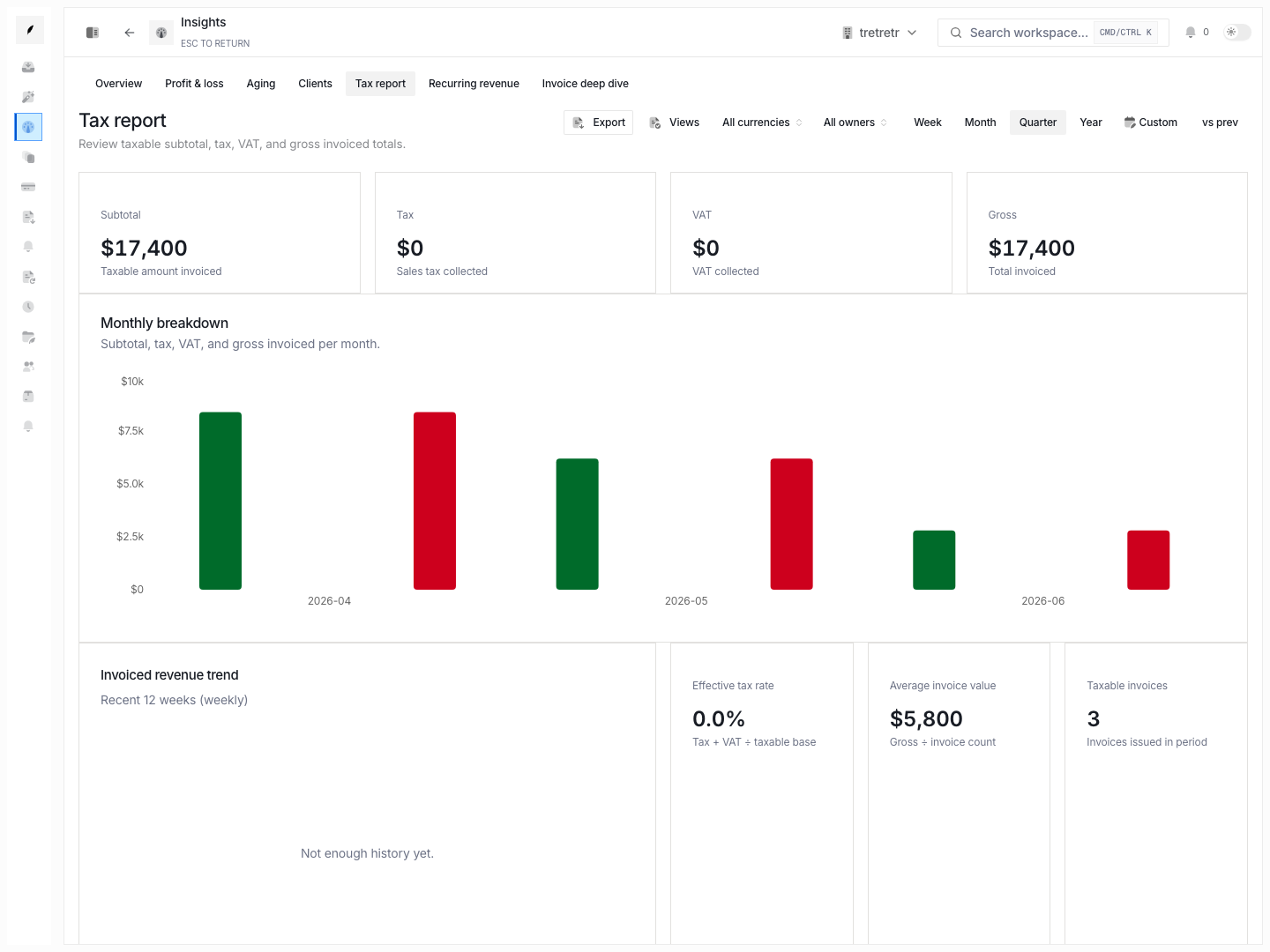Switch to the Overview tab

(x=118, y=84)
